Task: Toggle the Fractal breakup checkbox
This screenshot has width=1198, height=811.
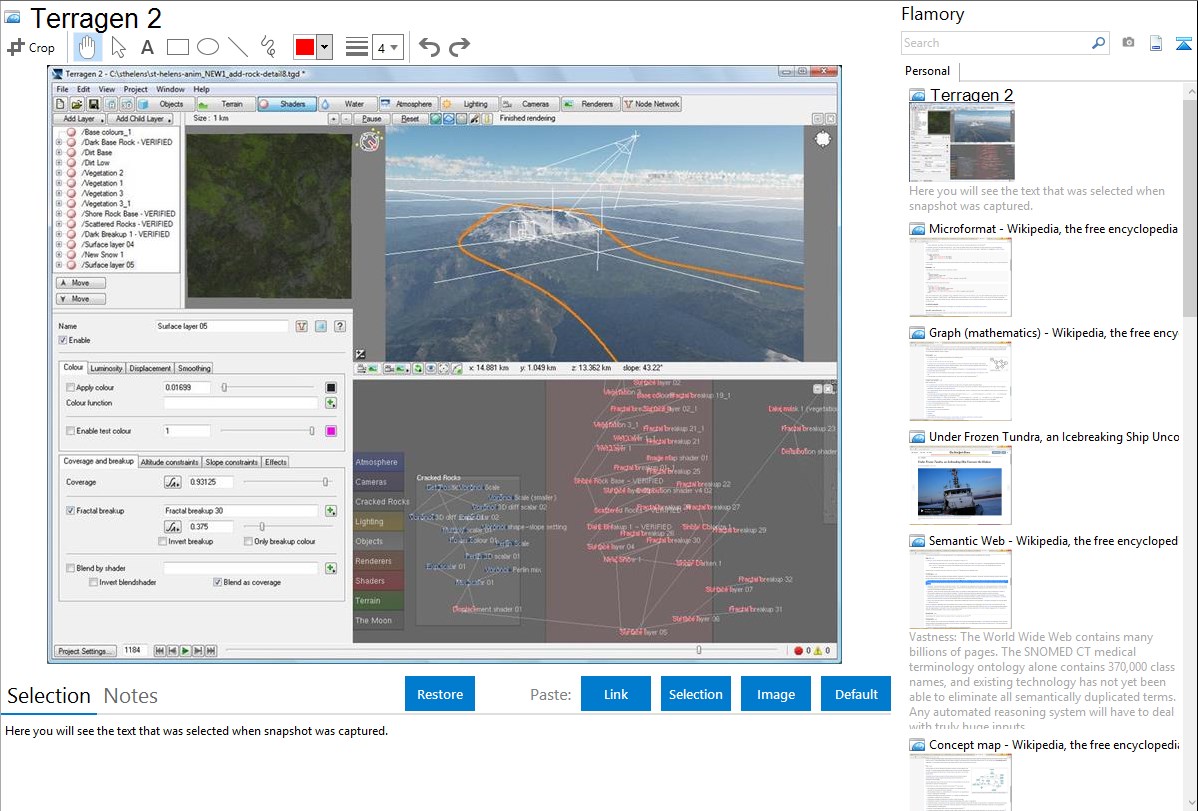Action: click(70, 511)
